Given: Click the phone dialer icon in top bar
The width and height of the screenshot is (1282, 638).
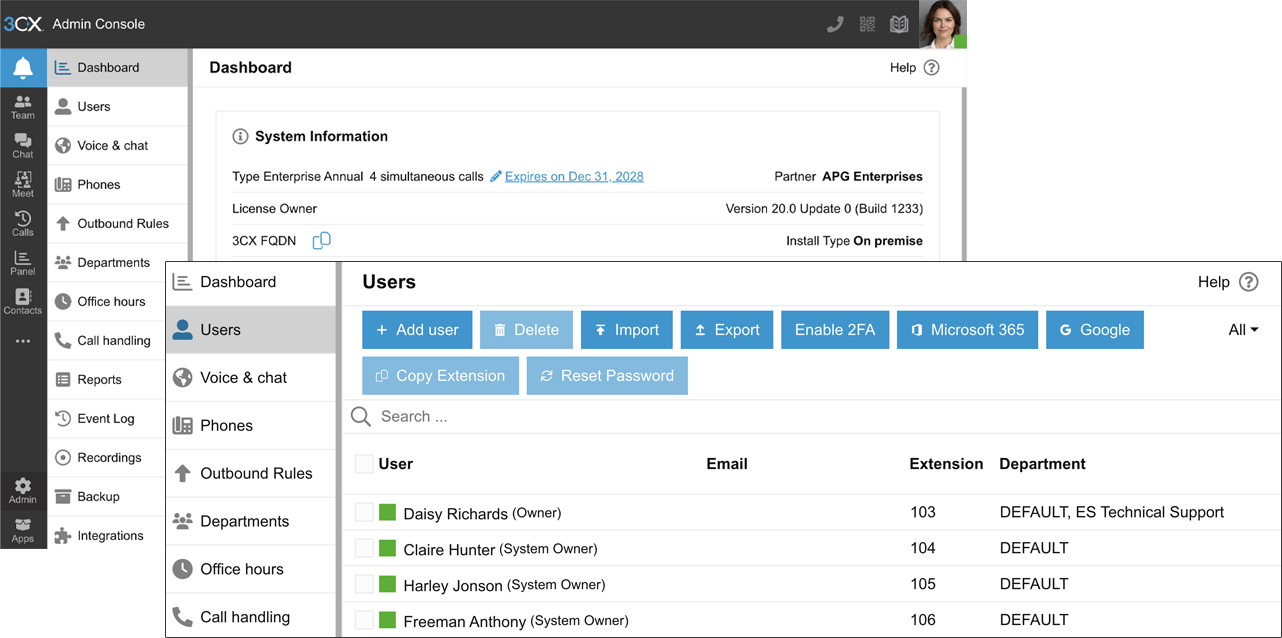Looking at the screenshot, I should (x=835, y=23).
